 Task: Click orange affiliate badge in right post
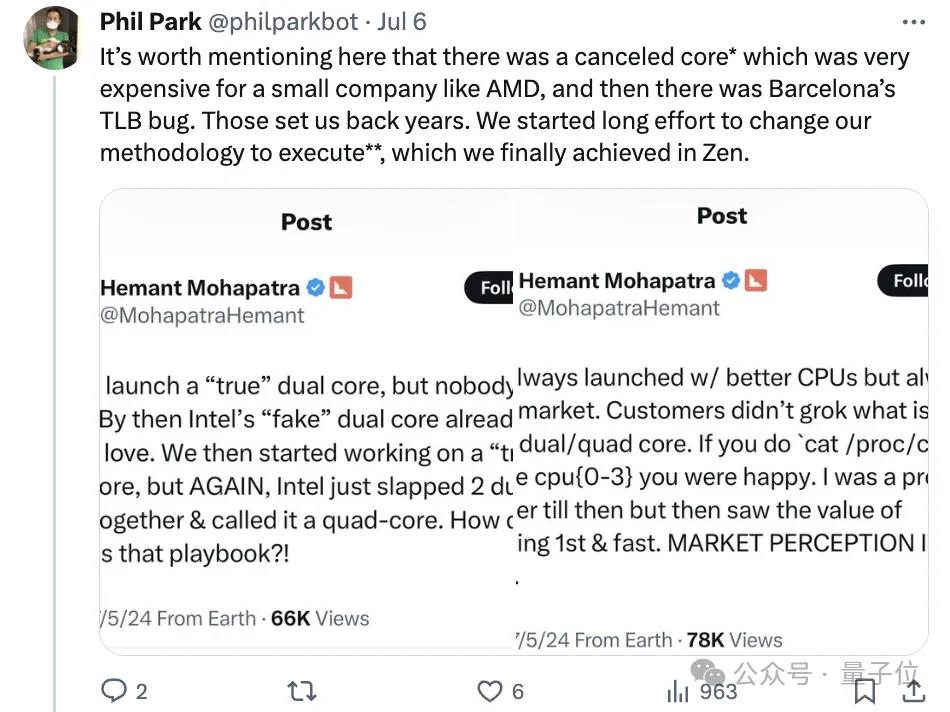[x=756, y=280]
